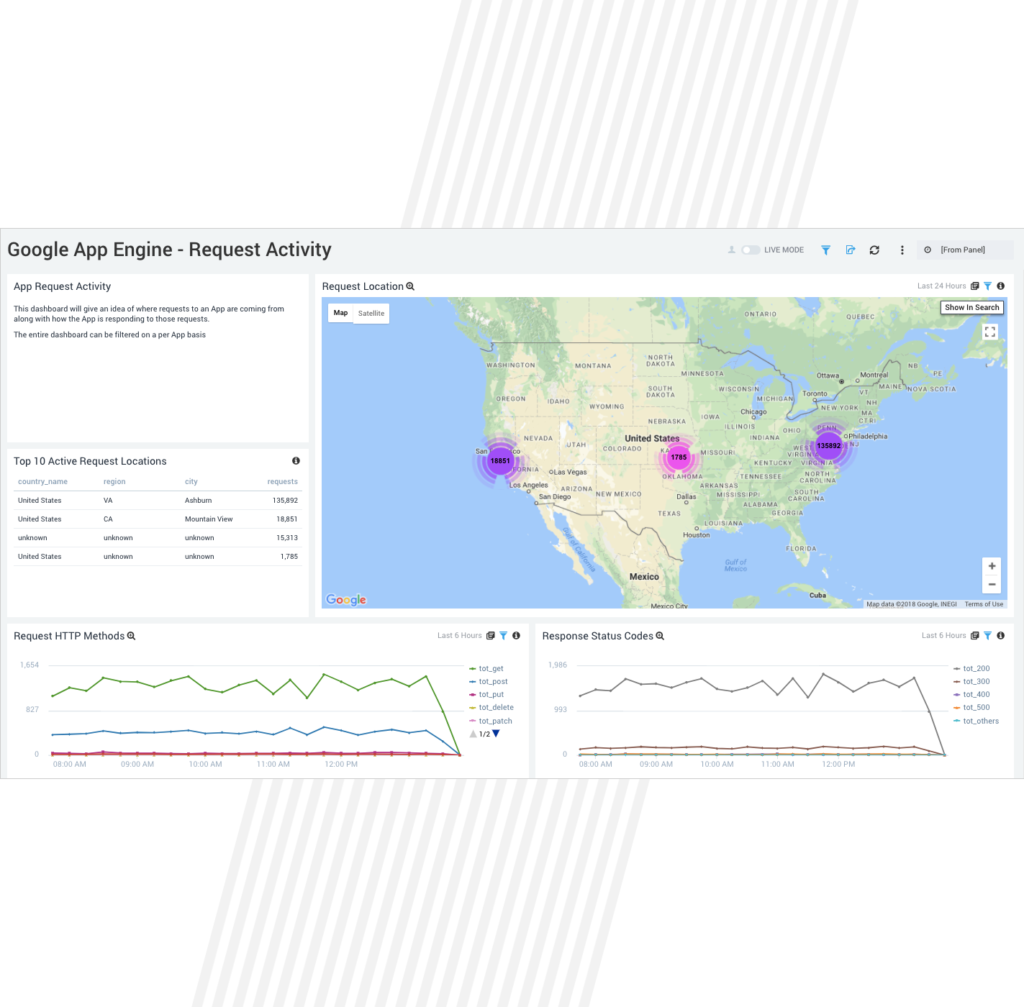
Task: Zoom out on the map
Action: coord(991,584)
